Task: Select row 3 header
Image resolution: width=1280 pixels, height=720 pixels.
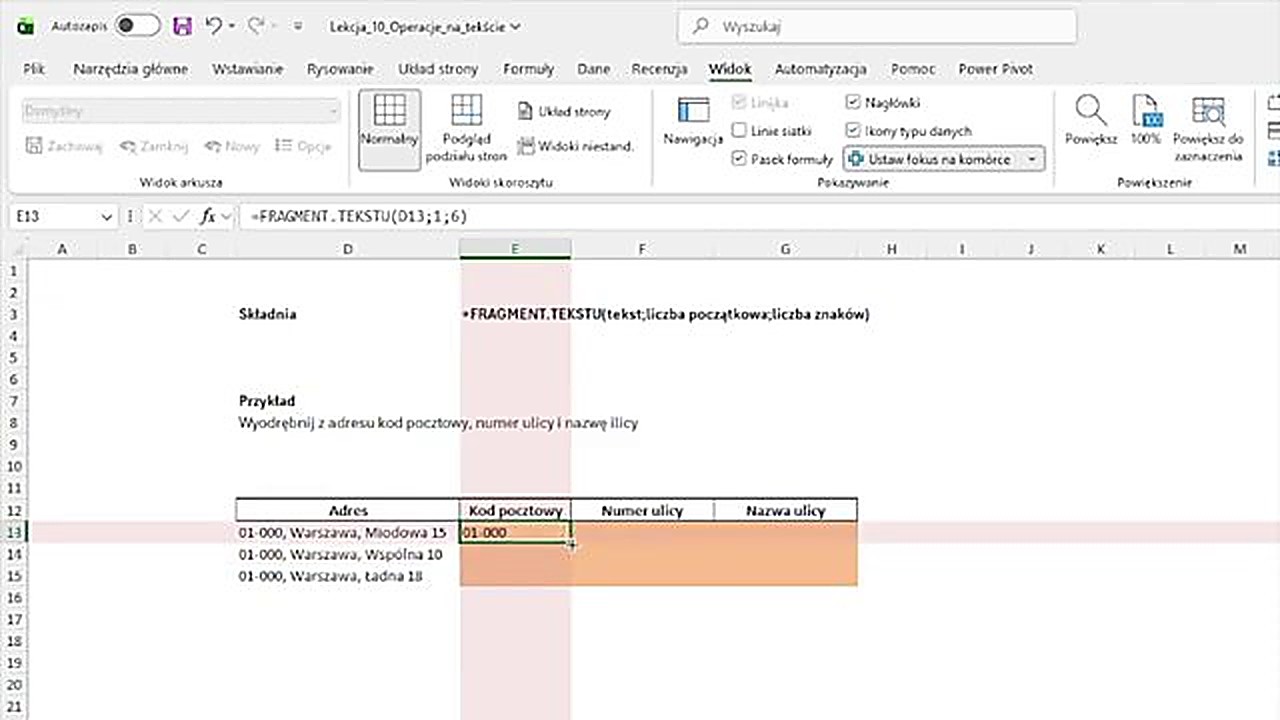Action: (x=14, y=314)
